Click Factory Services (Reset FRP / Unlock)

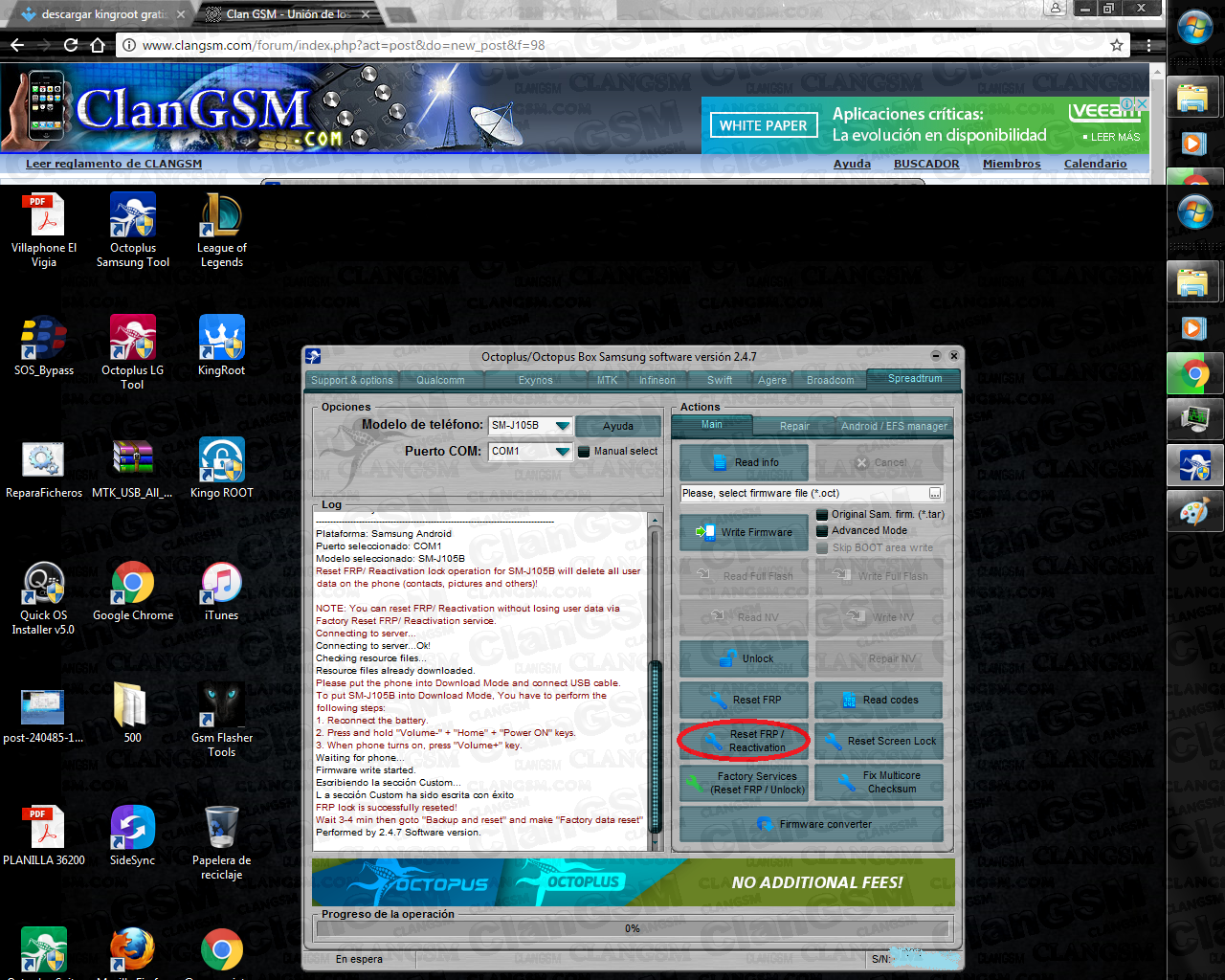pyautogui.click(x=745, y=782)
